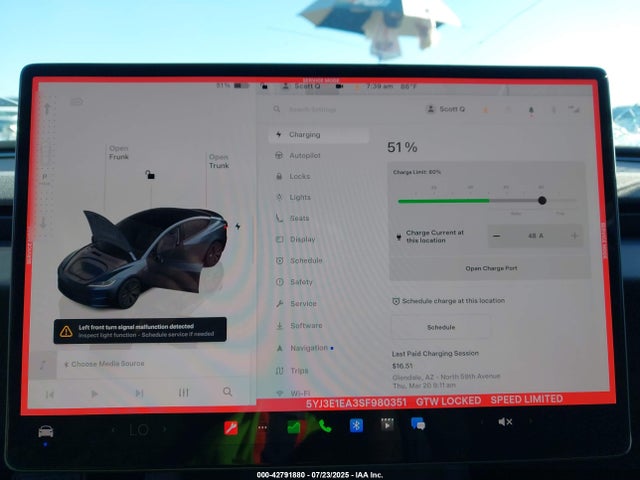
Task: Tap the signal strength icon in settings header
Action: pyautogui.click(x=574, y=109)
